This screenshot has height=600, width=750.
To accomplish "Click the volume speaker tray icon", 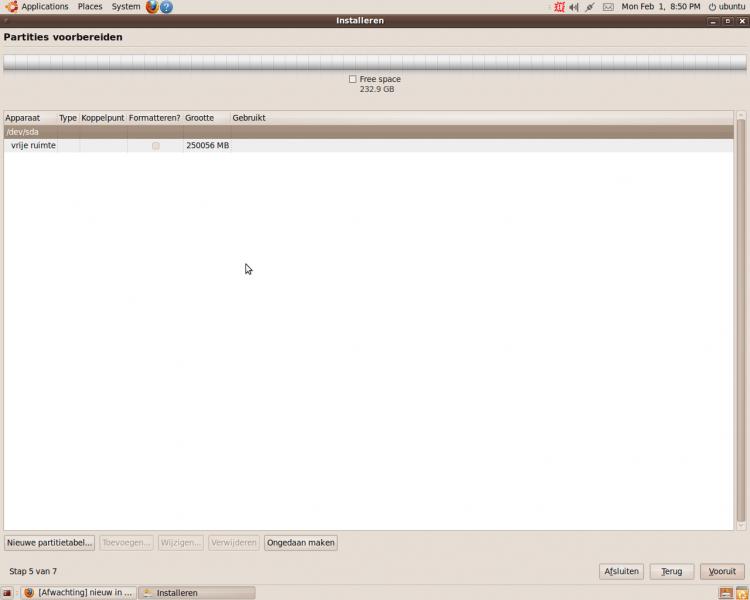I will click(574, 7).
